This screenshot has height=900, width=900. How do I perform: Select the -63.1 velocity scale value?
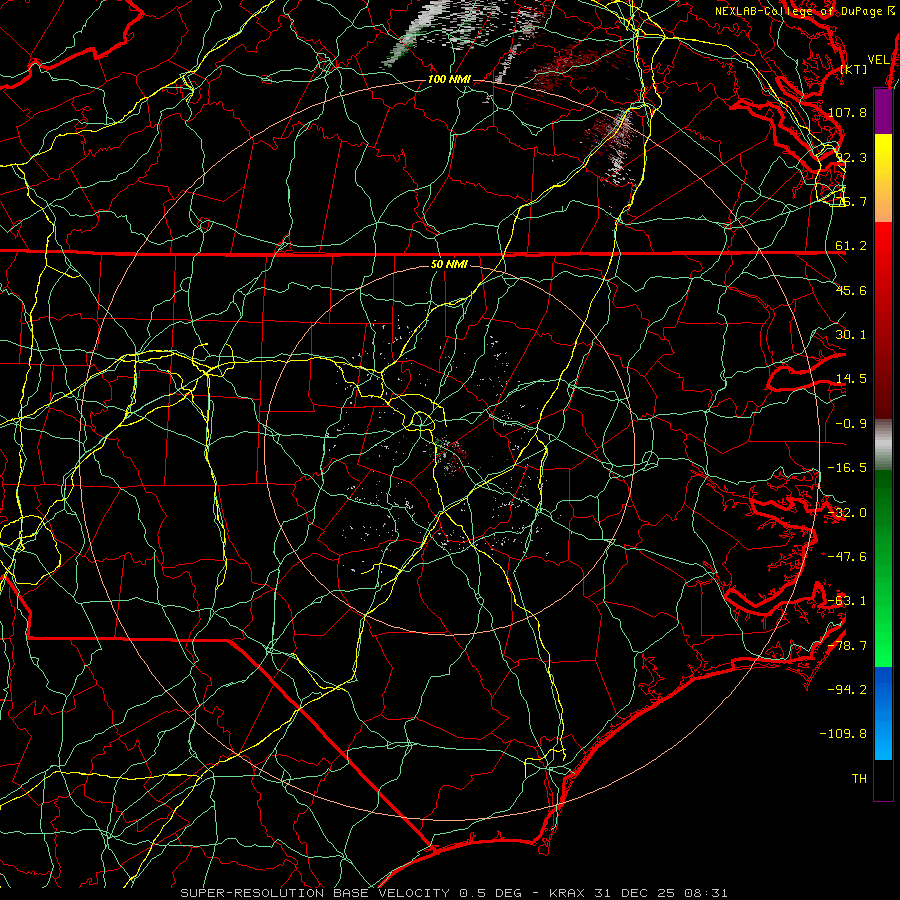pyautogui.click(x=848, y=601)
